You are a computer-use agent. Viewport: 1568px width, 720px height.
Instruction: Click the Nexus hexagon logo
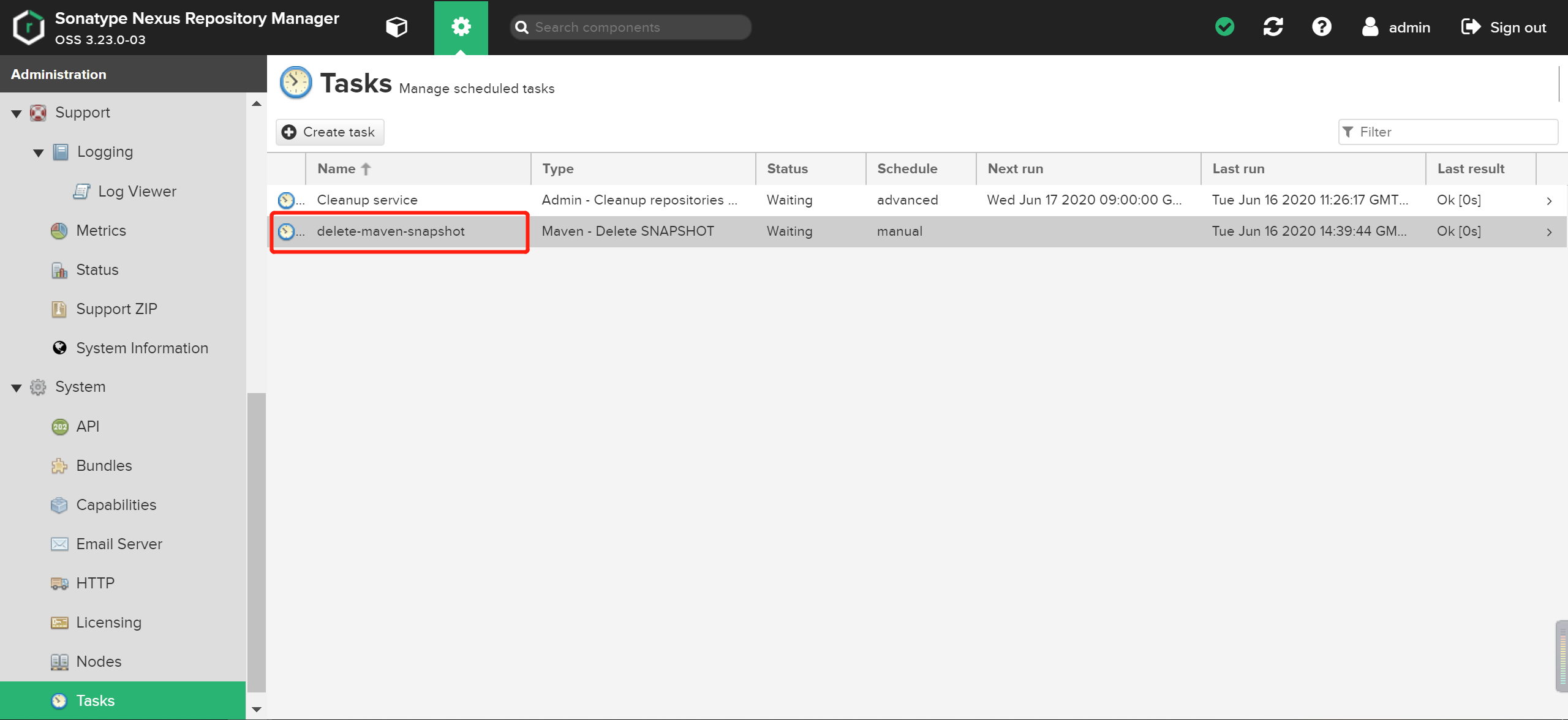click(x=29, y=27)
